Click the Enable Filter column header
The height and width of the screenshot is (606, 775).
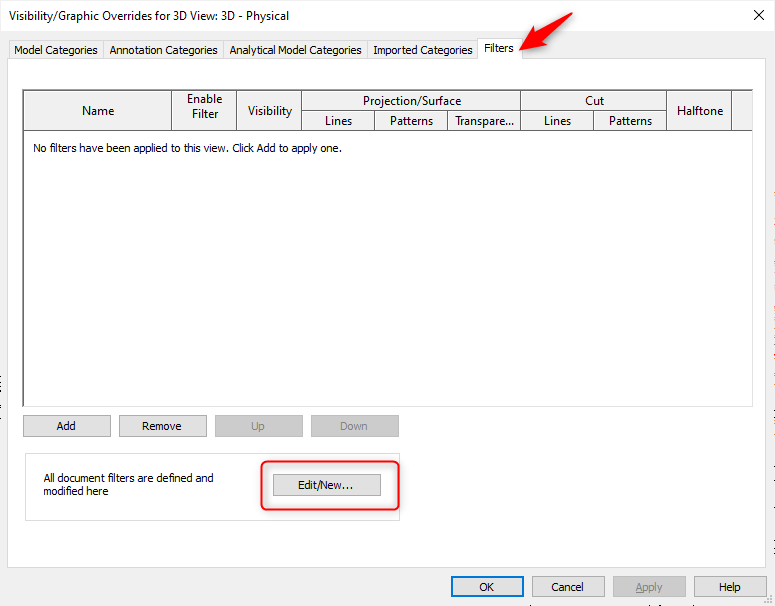[204, 111]
